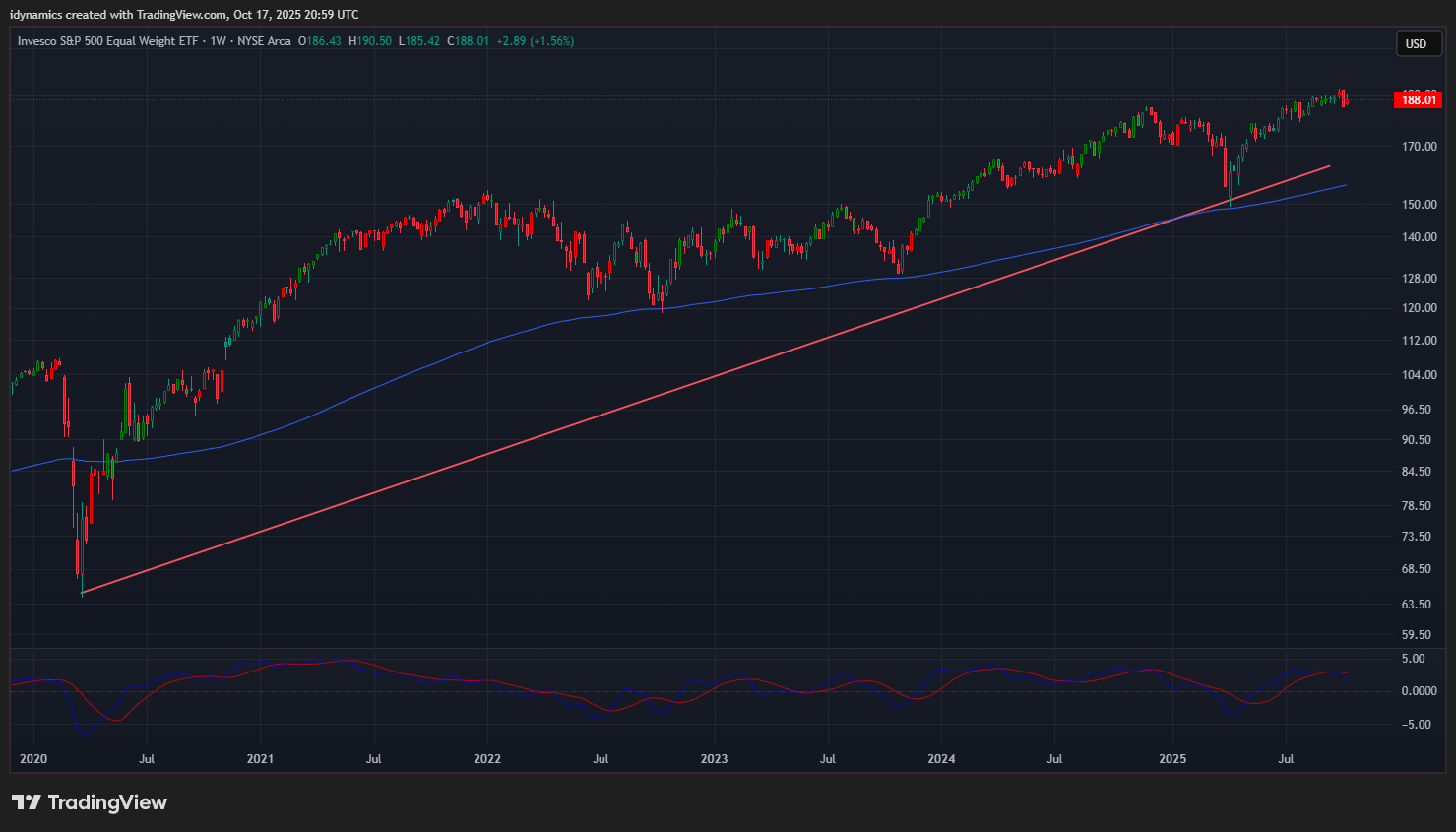Click the 2024 label on the time axis
Viewport: 1456px width, 832px height.
click(941, 759)
